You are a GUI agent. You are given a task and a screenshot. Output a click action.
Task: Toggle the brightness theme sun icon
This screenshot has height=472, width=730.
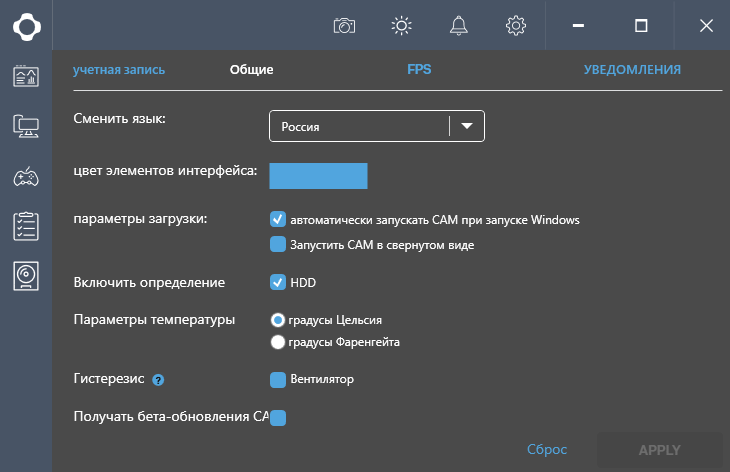point(402,26)
